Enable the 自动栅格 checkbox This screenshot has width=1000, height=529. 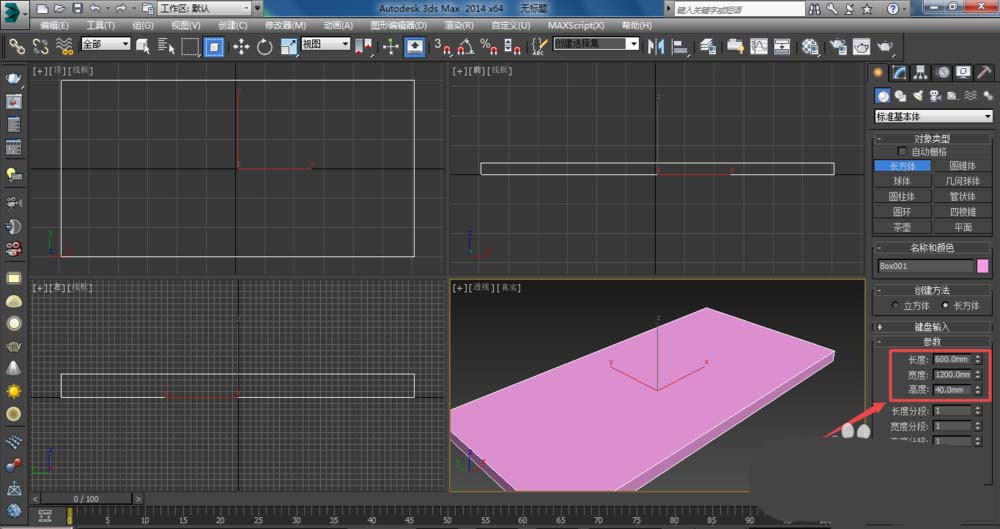click(x=902, y=151)
